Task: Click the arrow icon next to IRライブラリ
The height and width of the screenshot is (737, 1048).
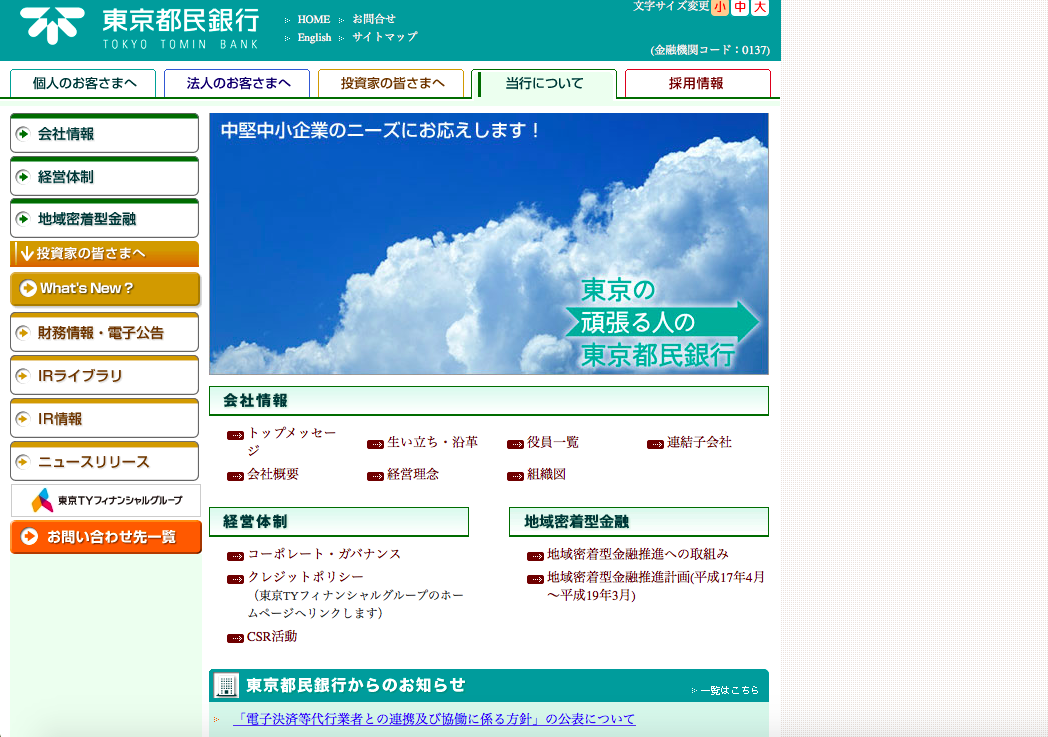Action: [23, 376]
